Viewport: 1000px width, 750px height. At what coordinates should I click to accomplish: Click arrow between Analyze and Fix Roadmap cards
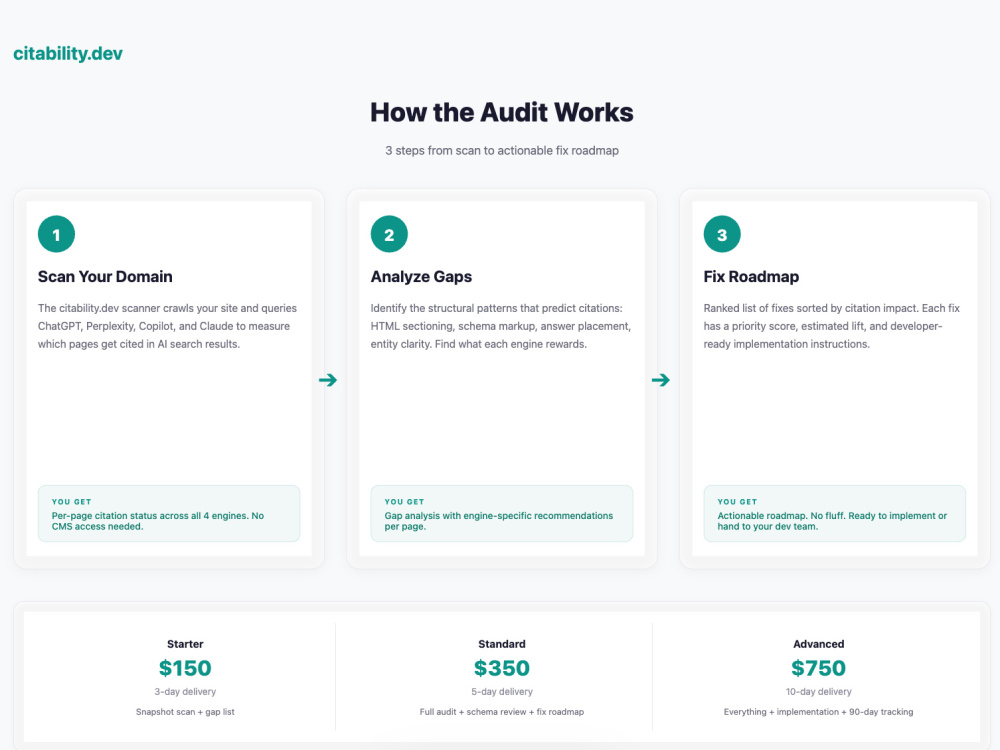pyautogui.click(x=661, y=380)
